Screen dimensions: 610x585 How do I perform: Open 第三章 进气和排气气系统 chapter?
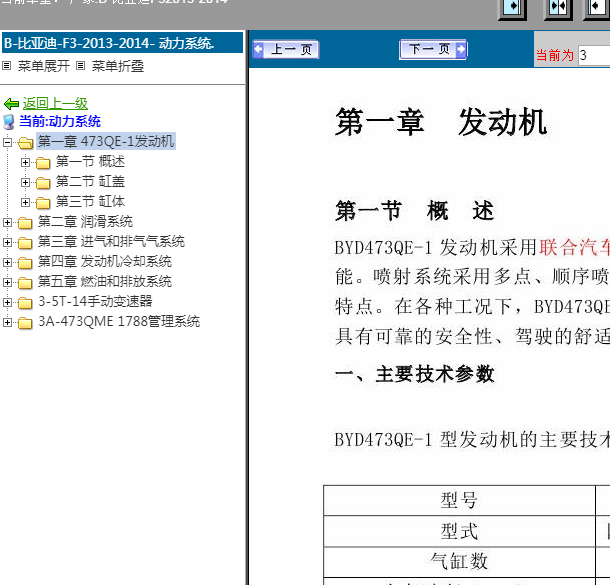pos(111,242)
